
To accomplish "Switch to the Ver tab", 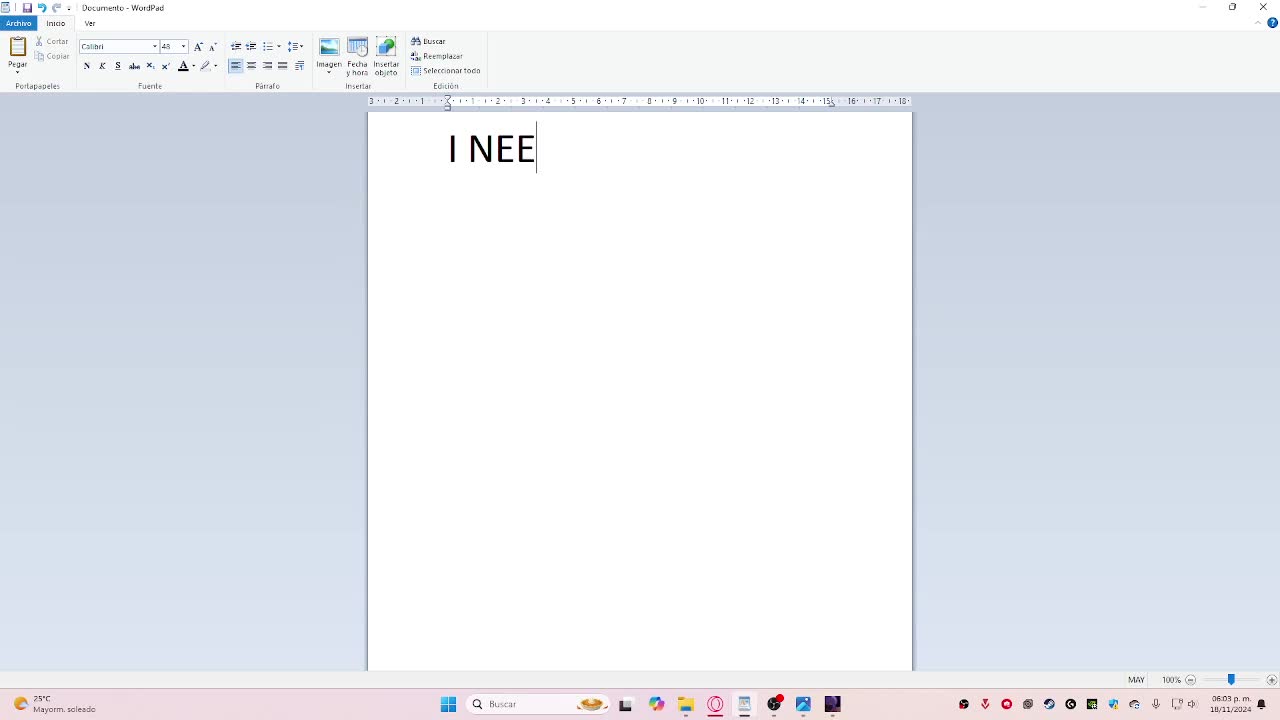I will tap(90, 23).
